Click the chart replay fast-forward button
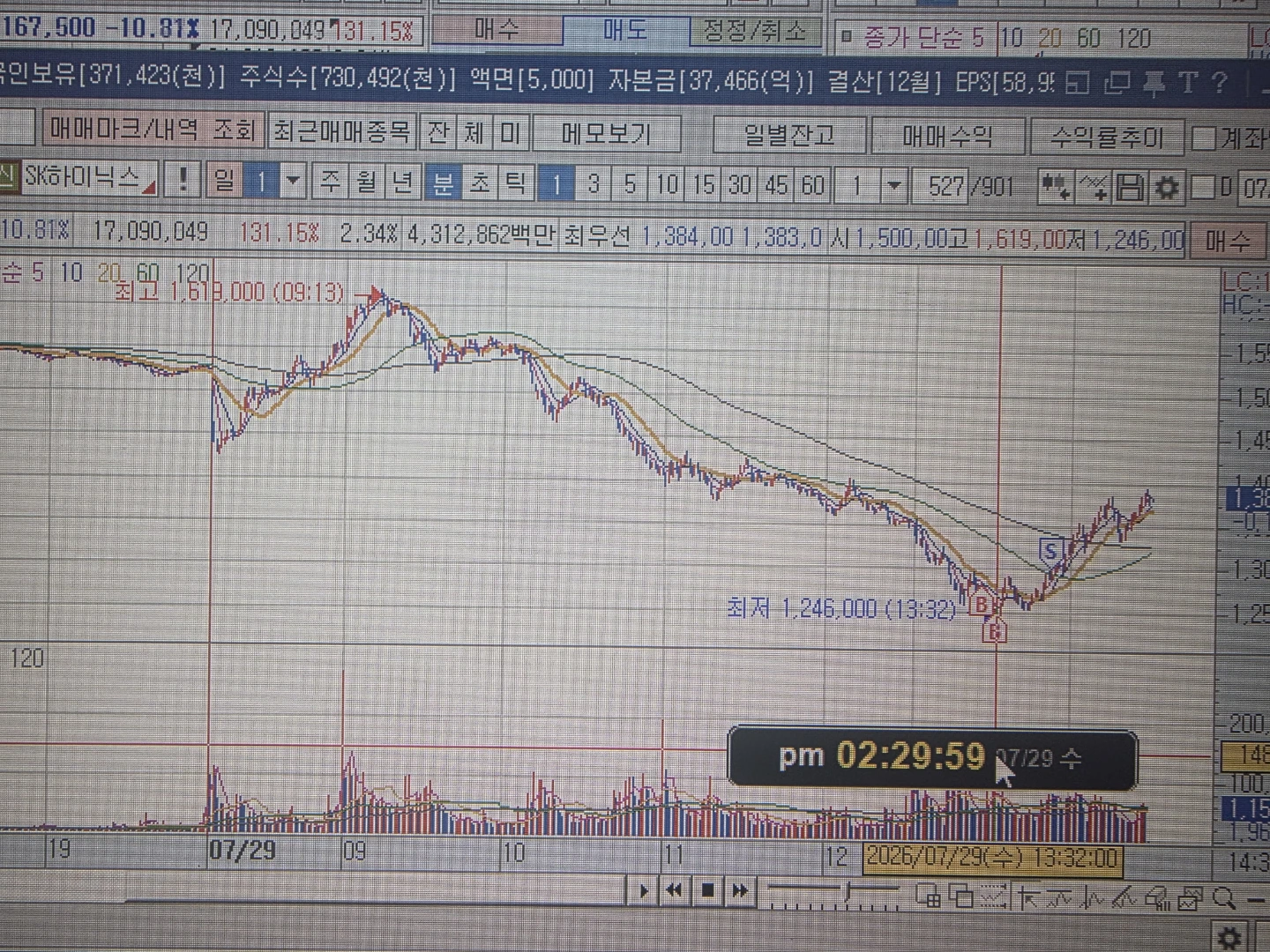 tap(740, 892)
